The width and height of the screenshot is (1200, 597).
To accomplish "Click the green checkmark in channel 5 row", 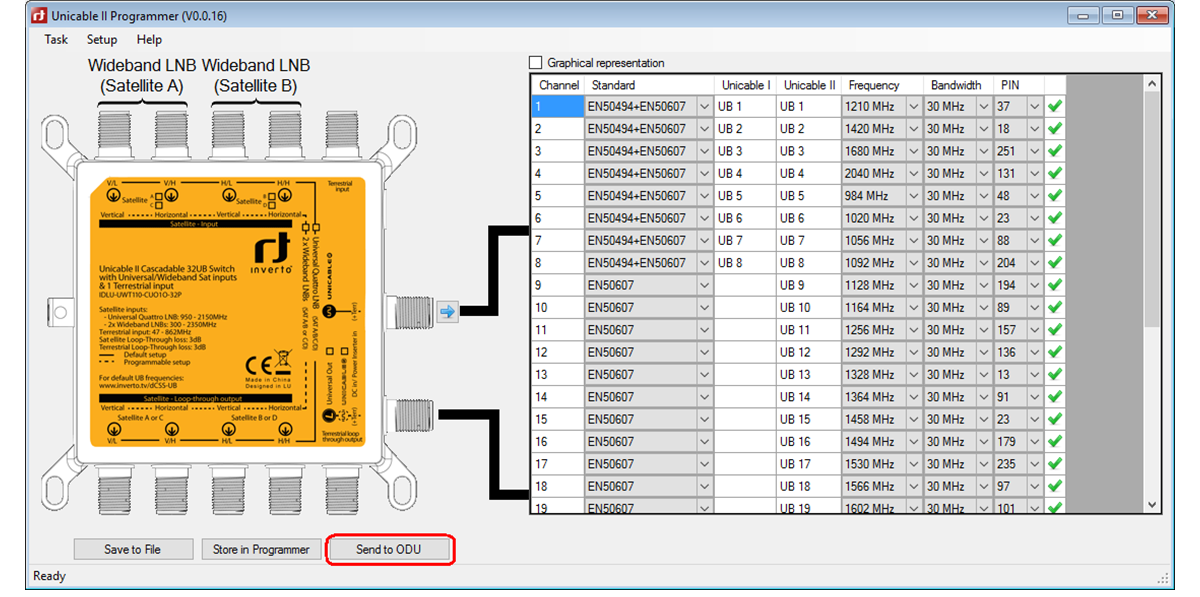I will coord(1055,196).
